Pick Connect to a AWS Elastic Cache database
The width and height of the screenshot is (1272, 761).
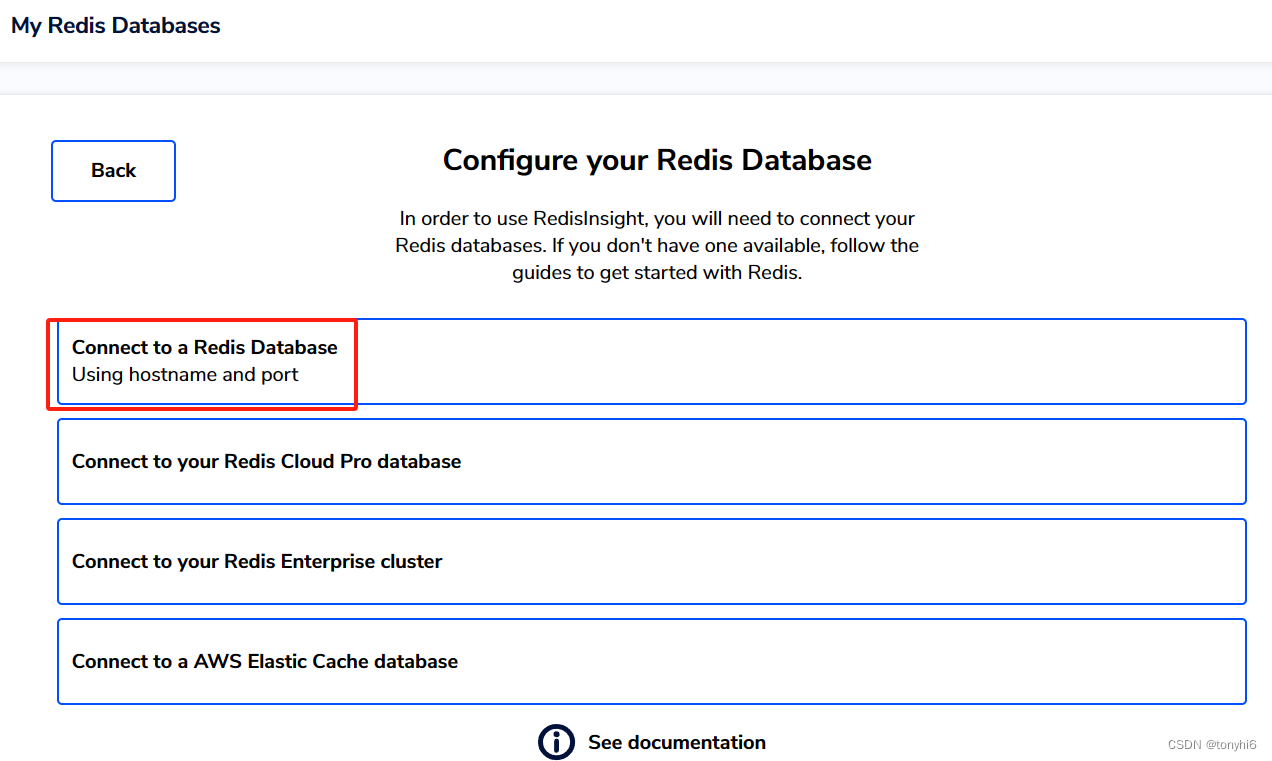(652, 661)
